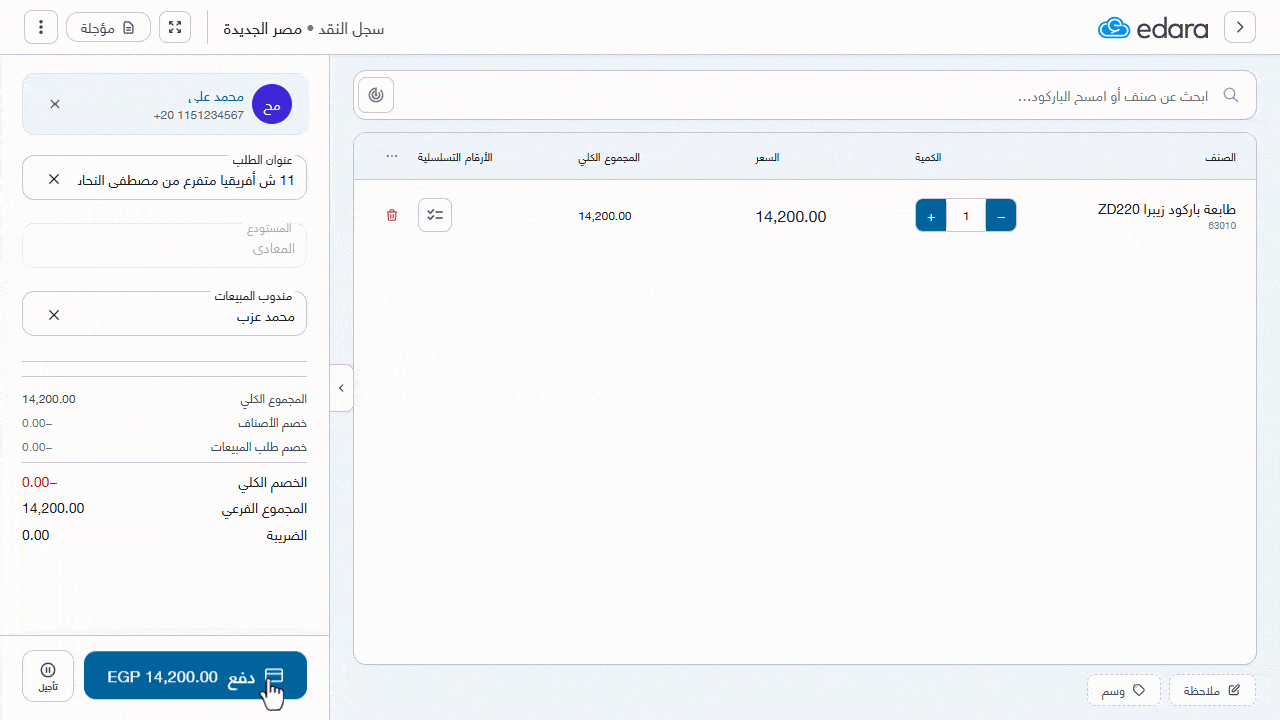Collapse the side panel with the arrow handle

[x=341, y=388]
